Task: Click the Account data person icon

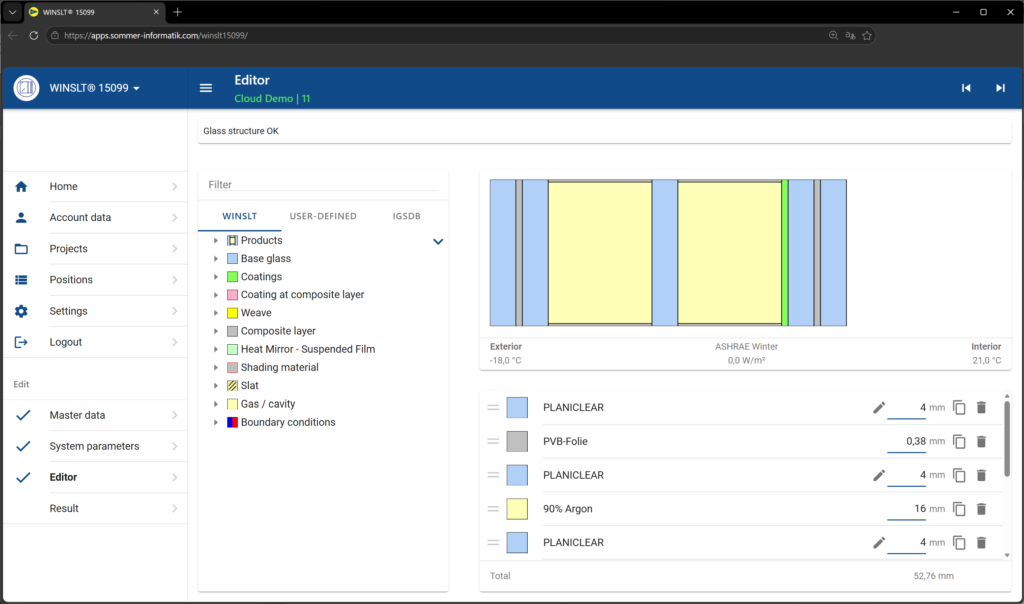Action: [x=21, y=217]
